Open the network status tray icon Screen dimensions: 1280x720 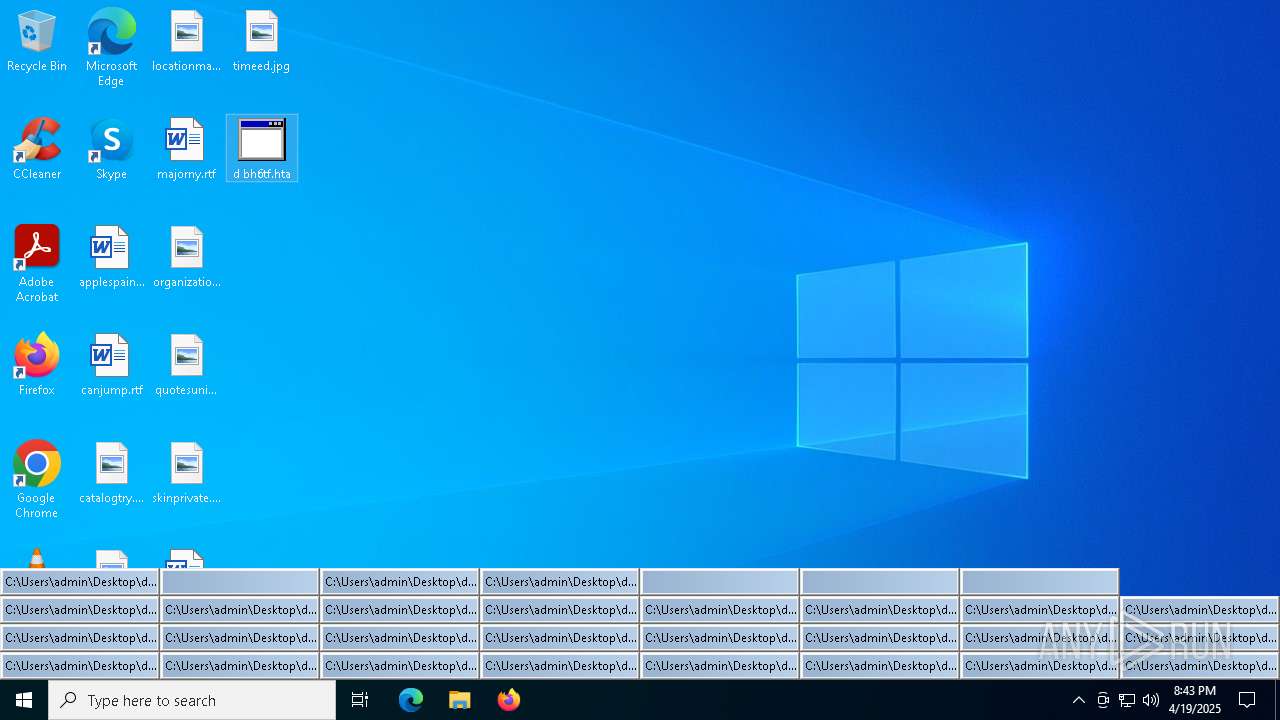click(x=1127, y=700)
